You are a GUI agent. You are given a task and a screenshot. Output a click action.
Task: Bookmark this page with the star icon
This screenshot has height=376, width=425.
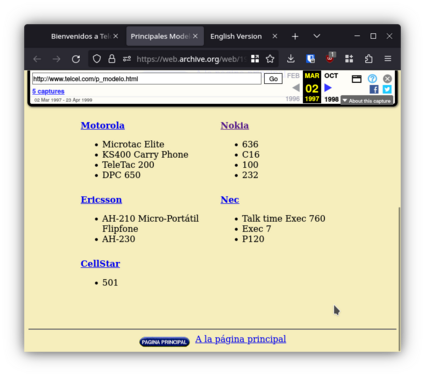click(x=270, y=59)
